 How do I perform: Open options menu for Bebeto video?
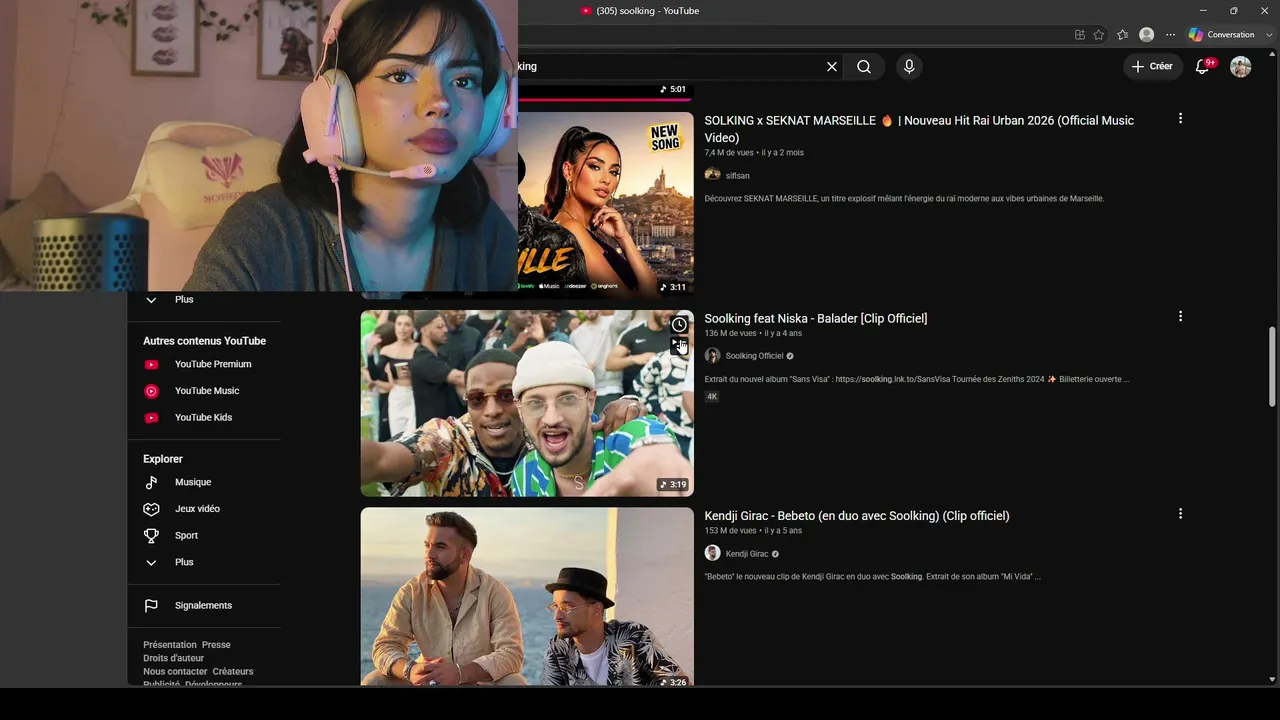tap(1180, 513)
